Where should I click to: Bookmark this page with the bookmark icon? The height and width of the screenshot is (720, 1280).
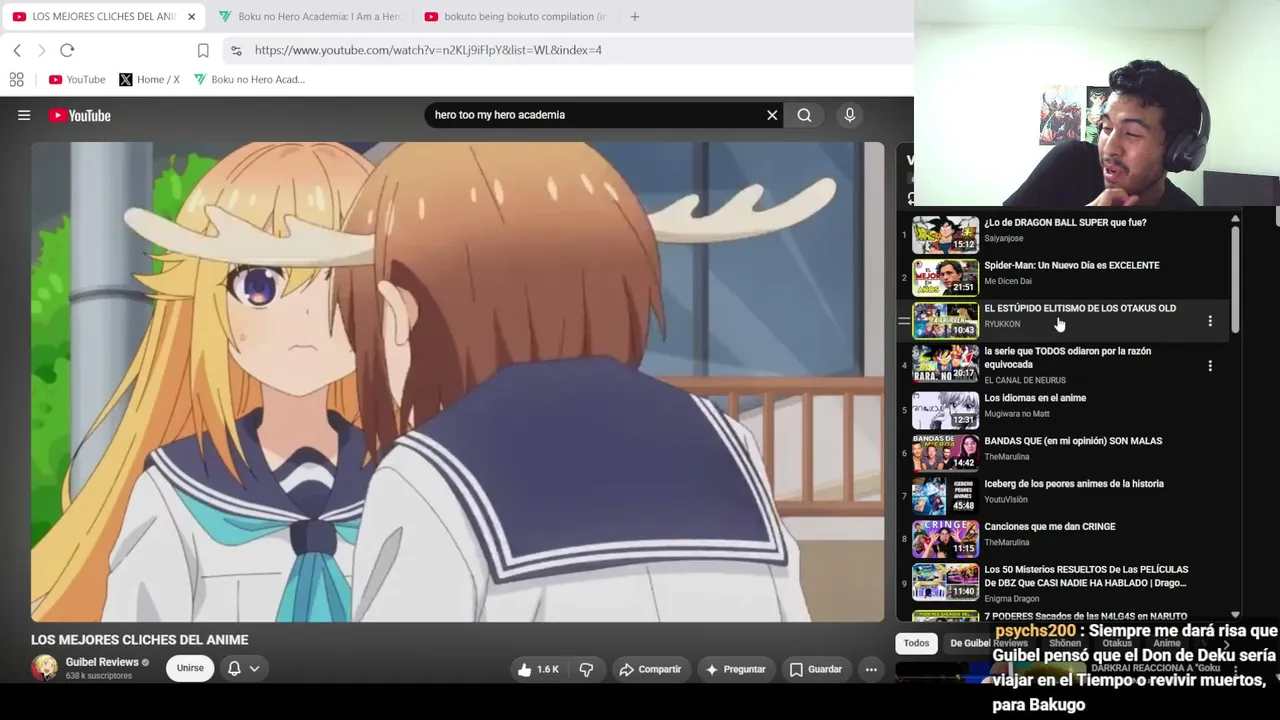point(203,50)
